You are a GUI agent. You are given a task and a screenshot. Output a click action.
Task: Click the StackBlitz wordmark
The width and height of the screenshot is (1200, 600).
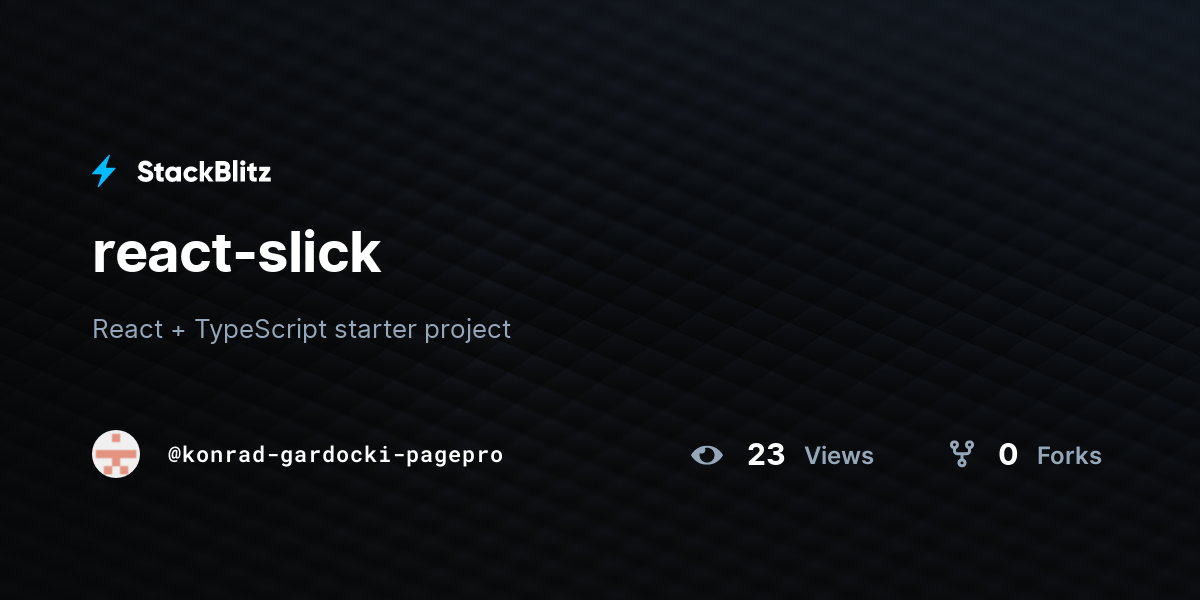(204, 172)
